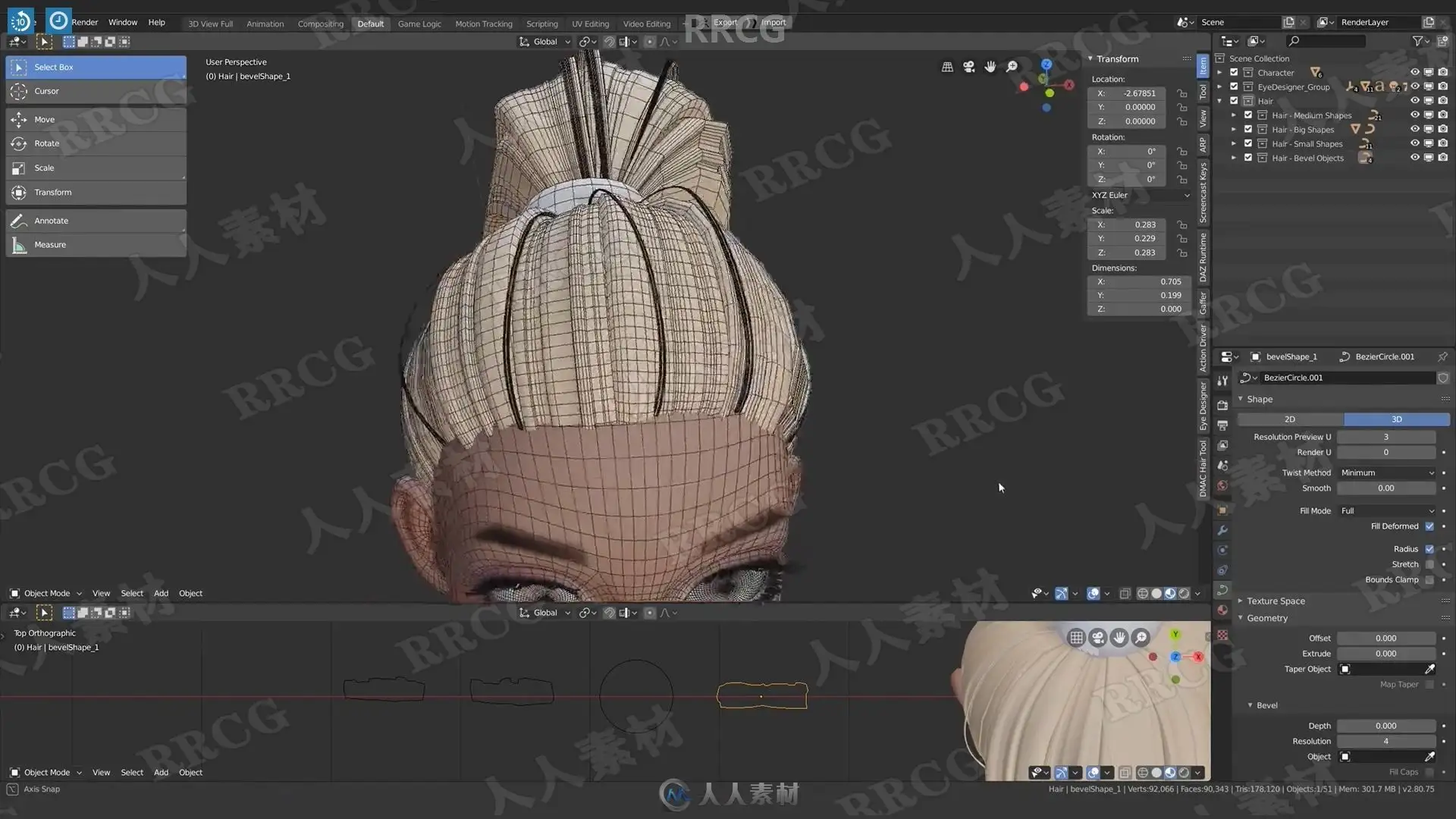
Task: Pick the Annotate tool
Action: [51, 221]
